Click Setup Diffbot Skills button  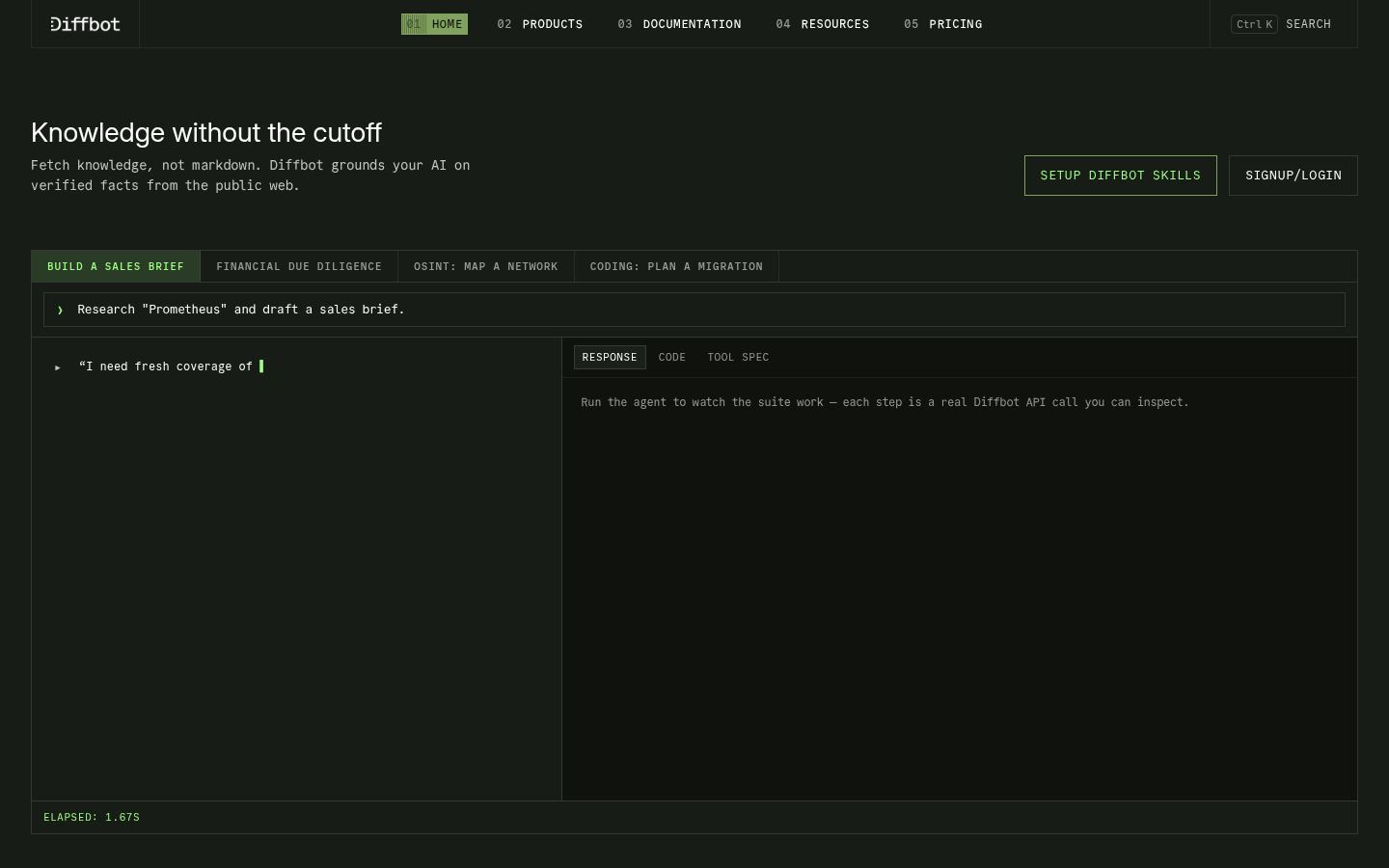coord(1121,176)
